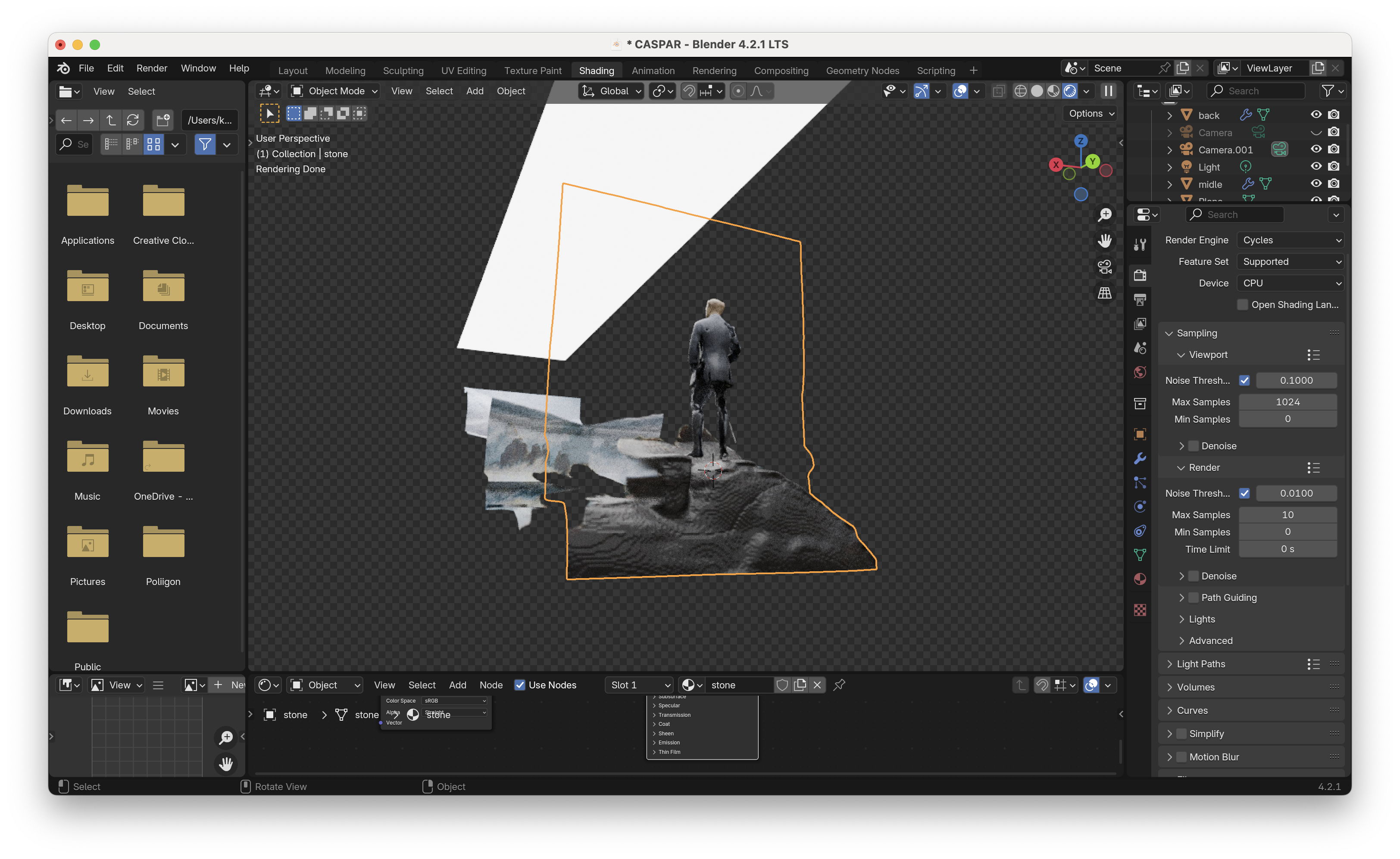Enable the Motion Blur checkbox

[1181, 757]
